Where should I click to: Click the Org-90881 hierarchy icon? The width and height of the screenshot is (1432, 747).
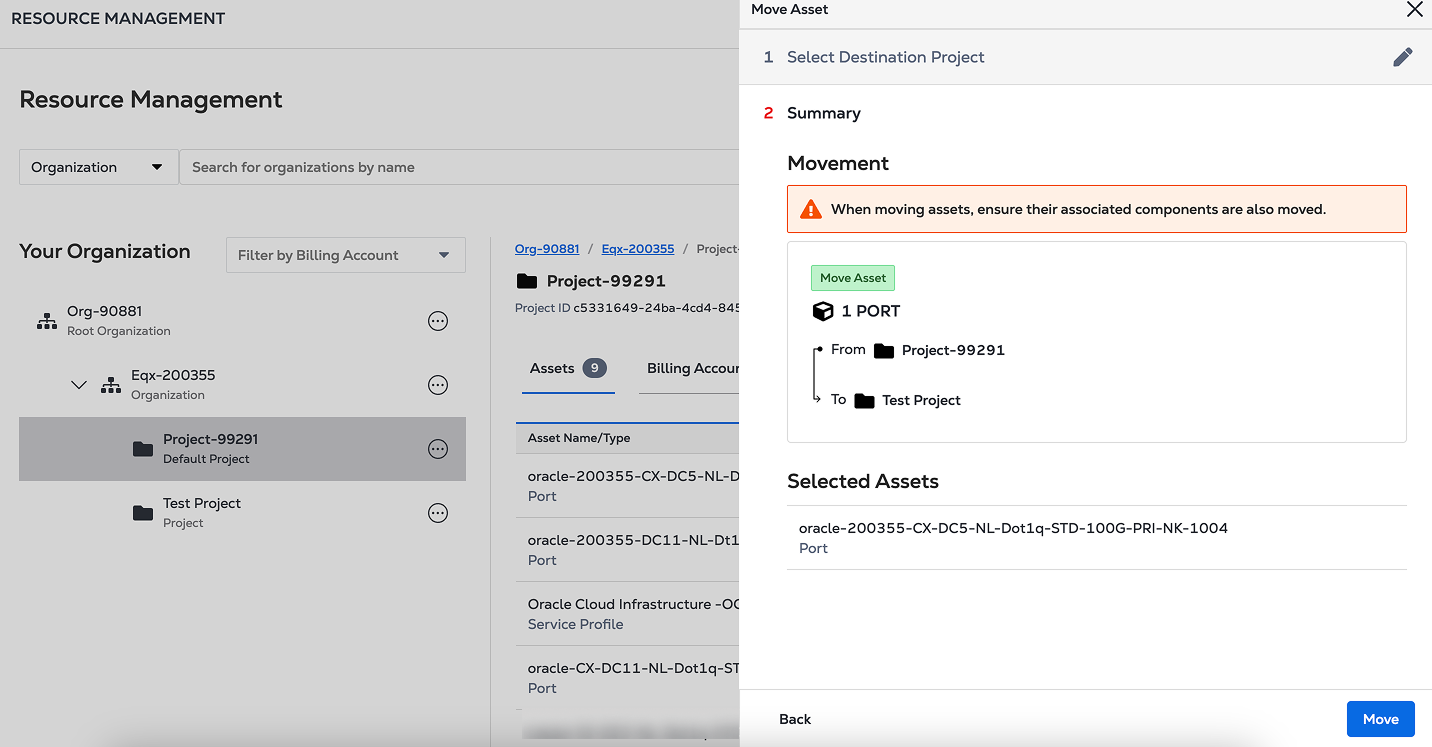[47, 321]
